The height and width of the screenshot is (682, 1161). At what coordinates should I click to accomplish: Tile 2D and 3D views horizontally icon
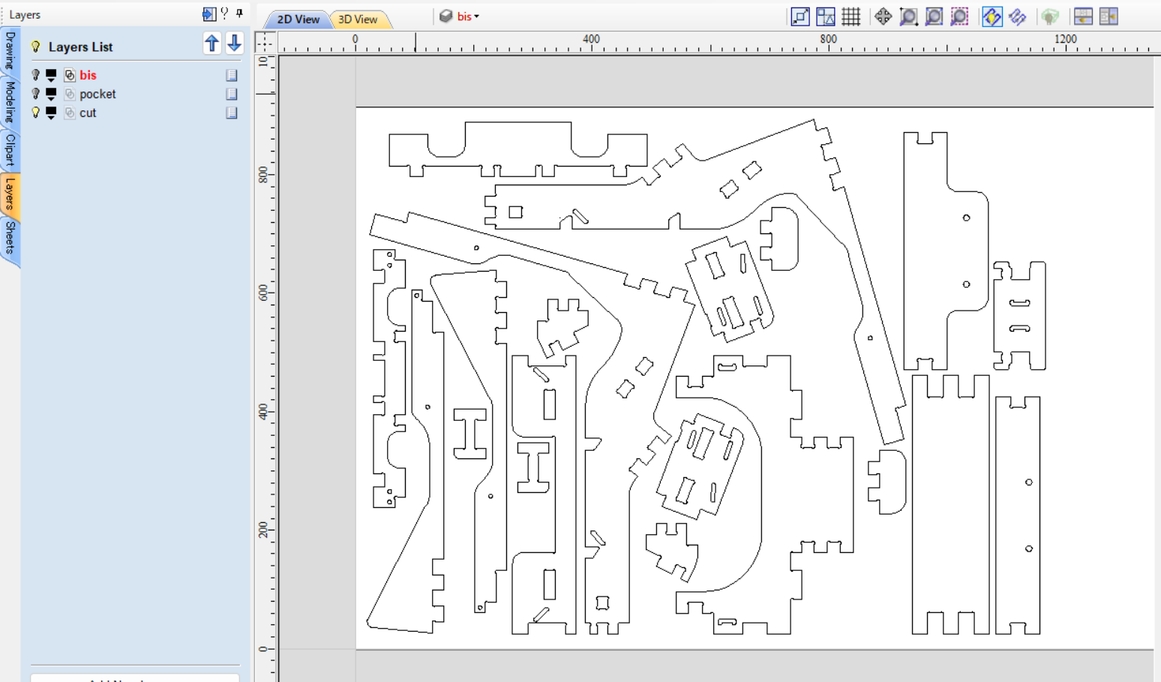coord(1083,16)
